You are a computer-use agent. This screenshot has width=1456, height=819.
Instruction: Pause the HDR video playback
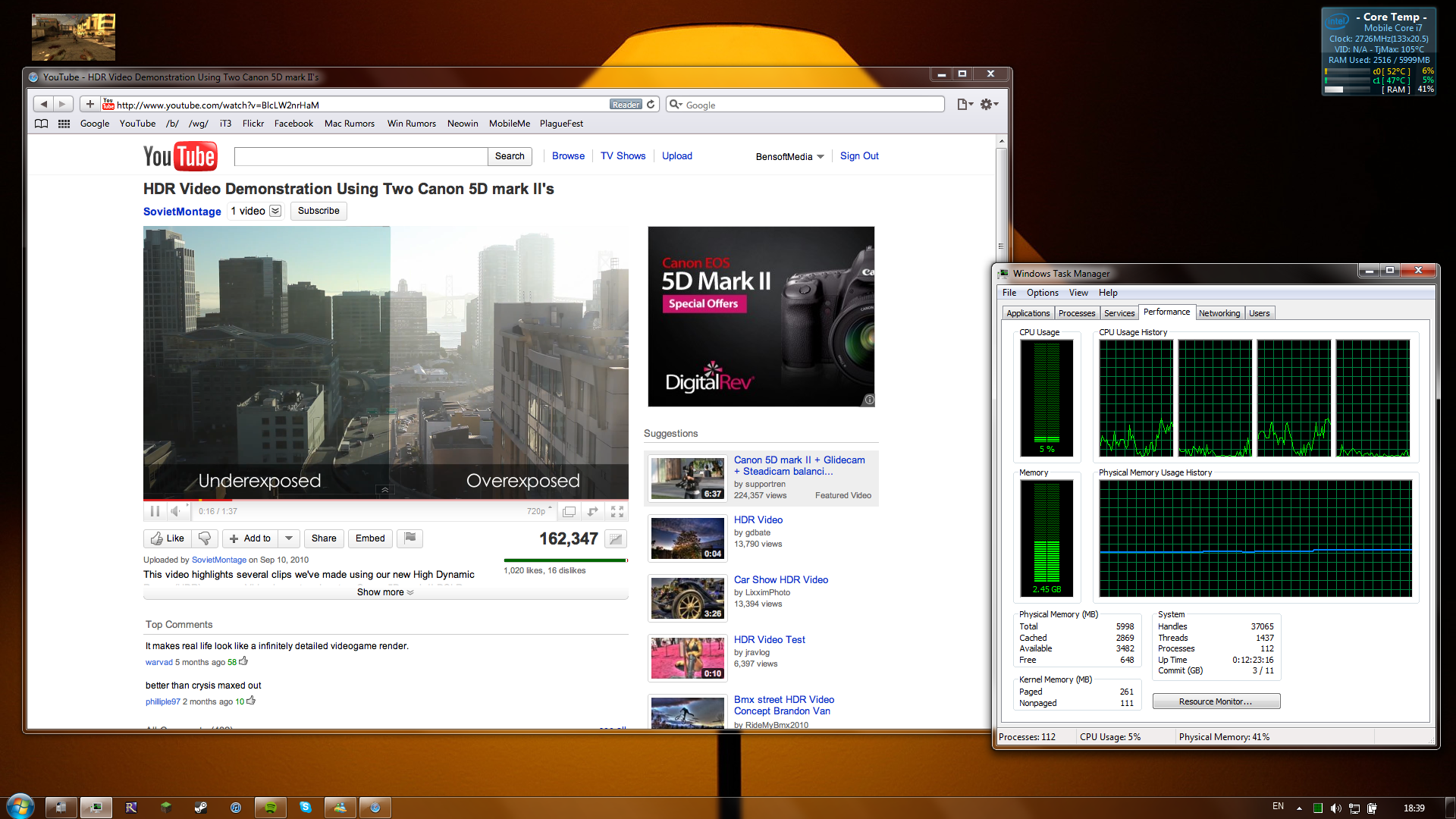[155, 511]
